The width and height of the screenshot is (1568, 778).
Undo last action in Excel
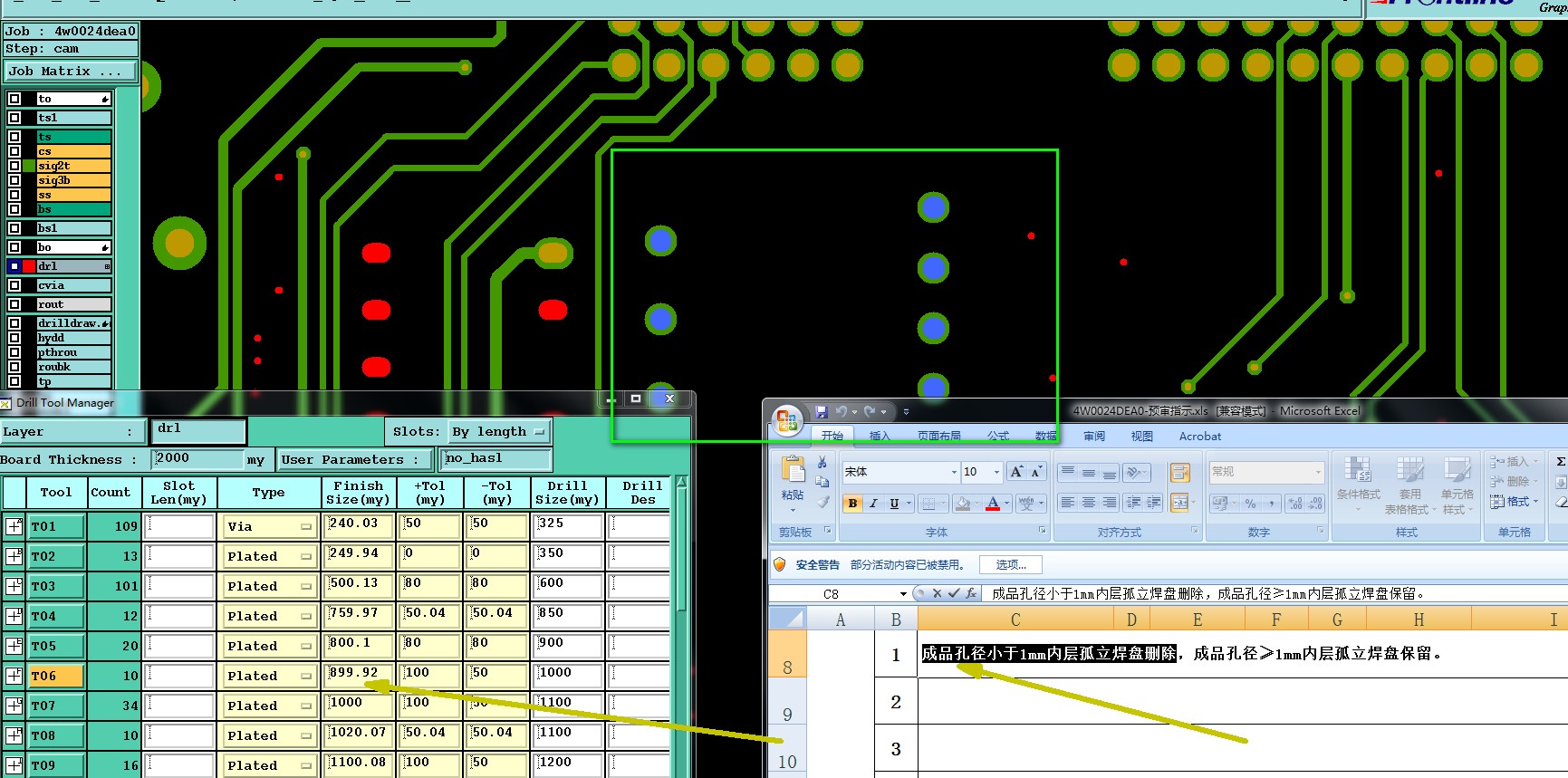[841, 411]
